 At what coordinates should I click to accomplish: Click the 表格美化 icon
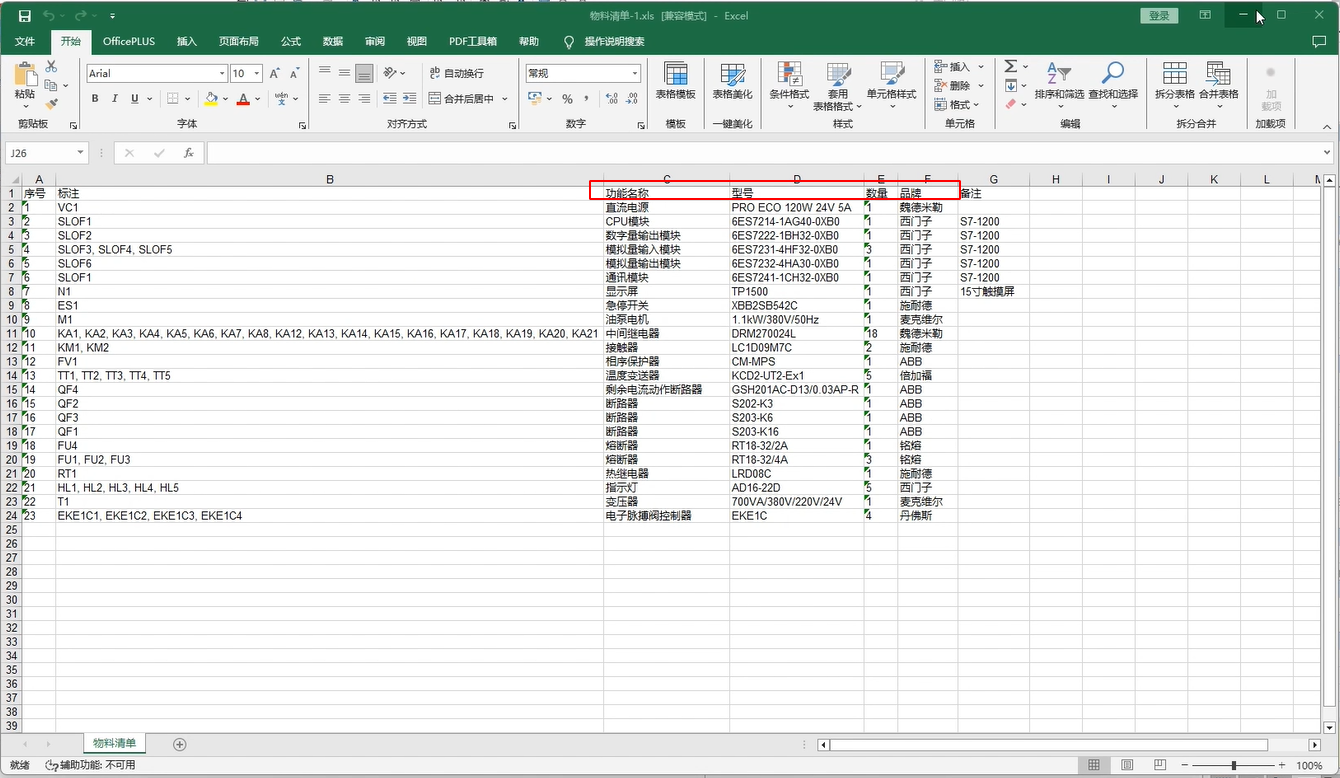pos(732,81)
